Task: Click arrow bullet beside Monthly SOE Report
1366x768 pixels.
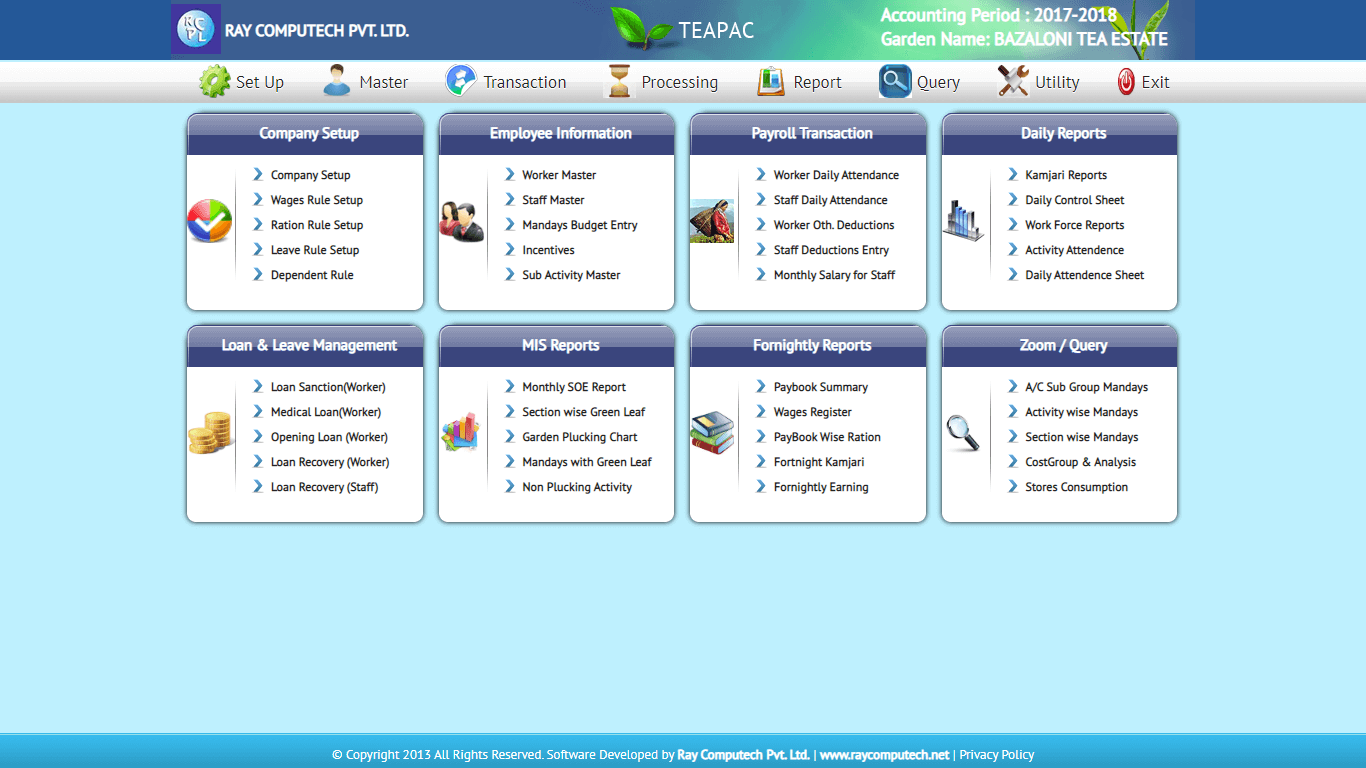Action: [x=510, y=386]
